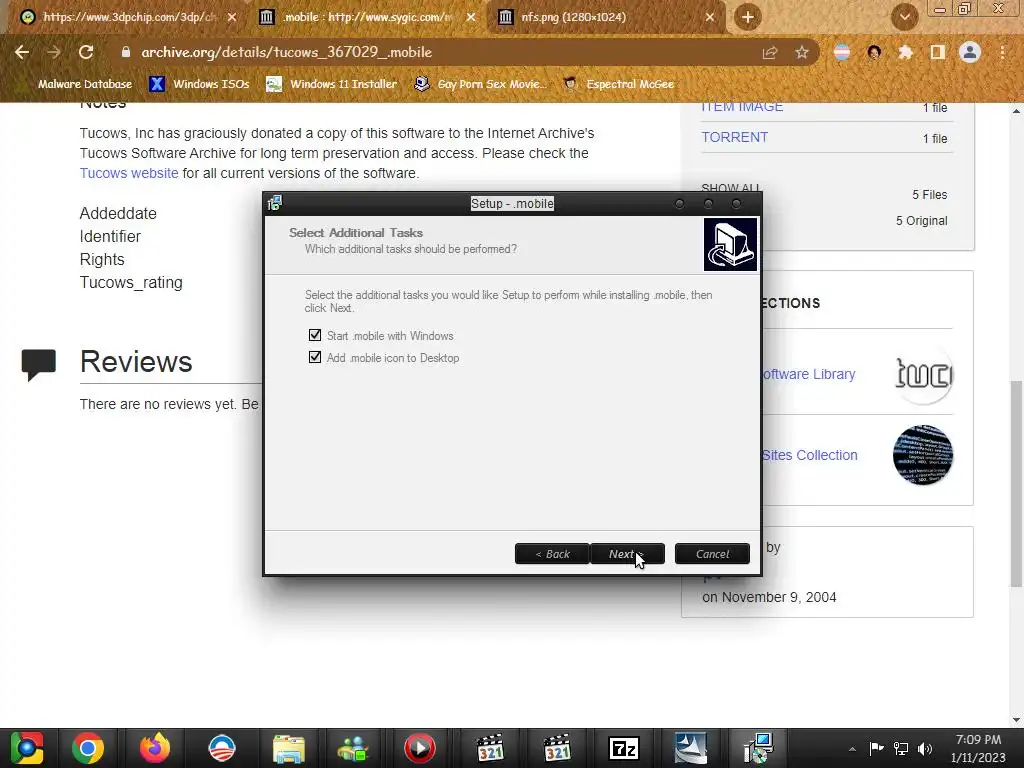Viewport: 1024px width, 768px height.
Task: Click Next in the Setup wizard
Action: (627, 554)
